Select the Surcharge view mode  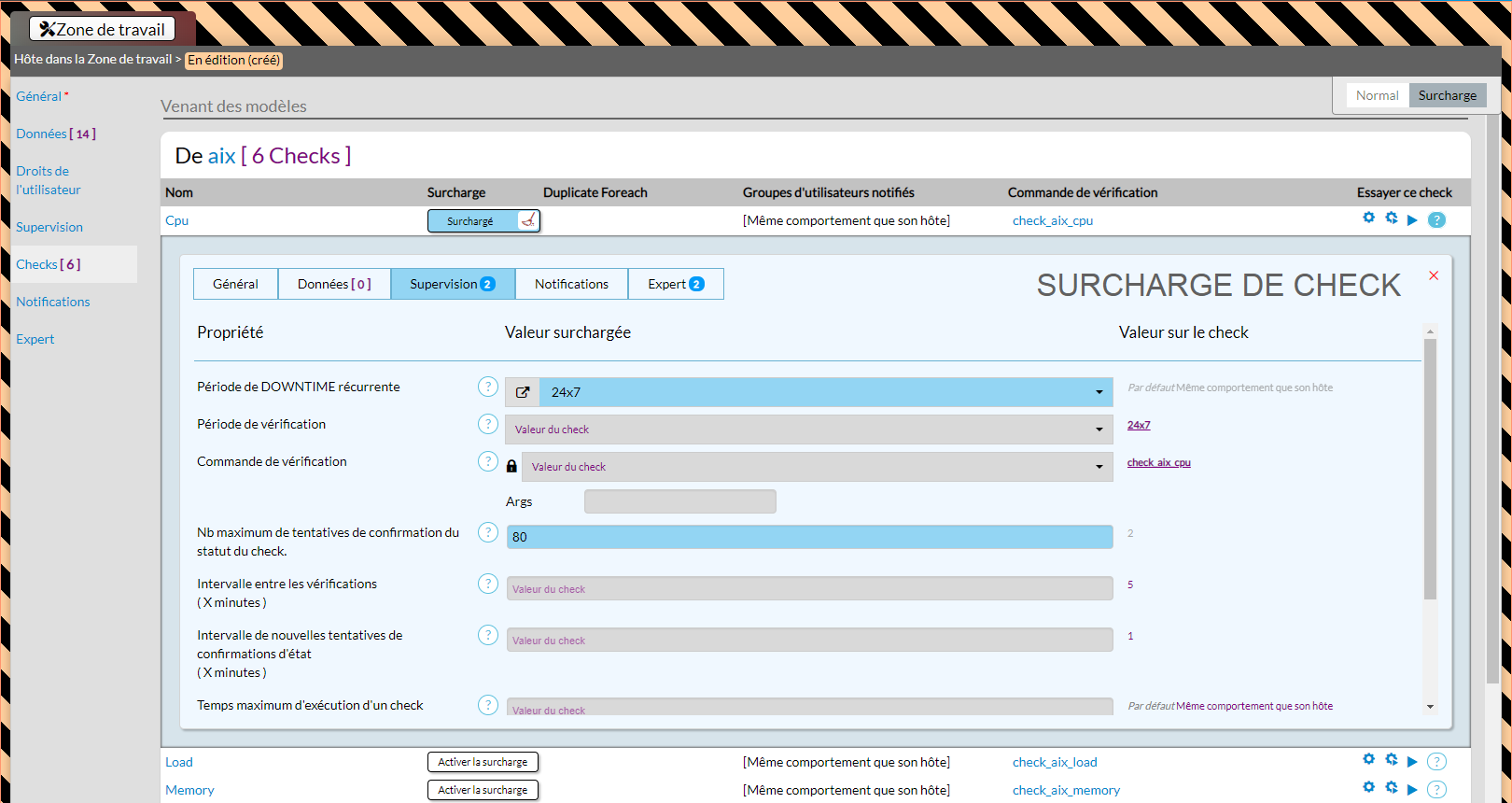(x=1447, y=95)
